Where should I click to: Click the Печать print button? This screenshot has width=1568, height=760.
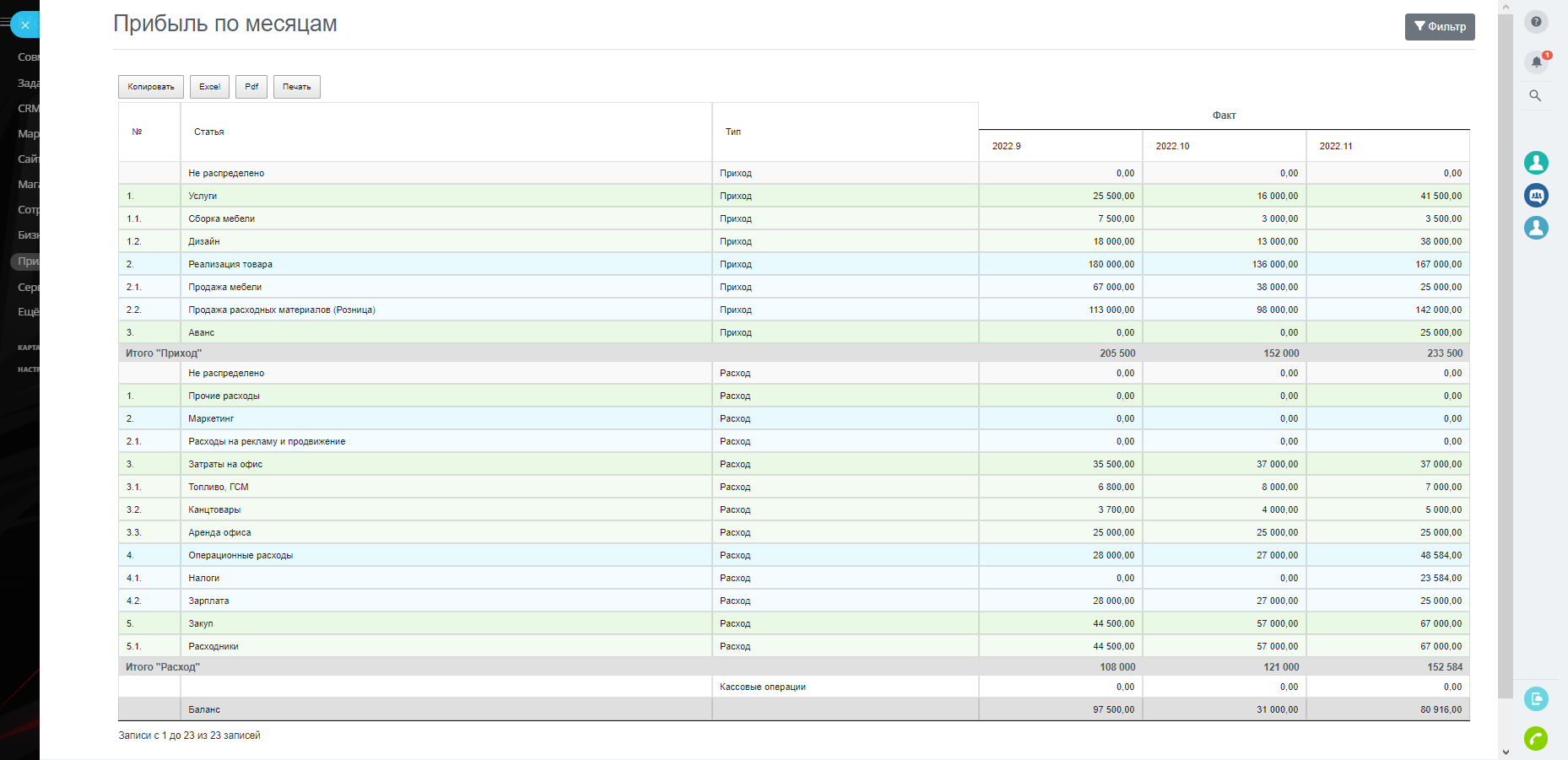point(296,87)
